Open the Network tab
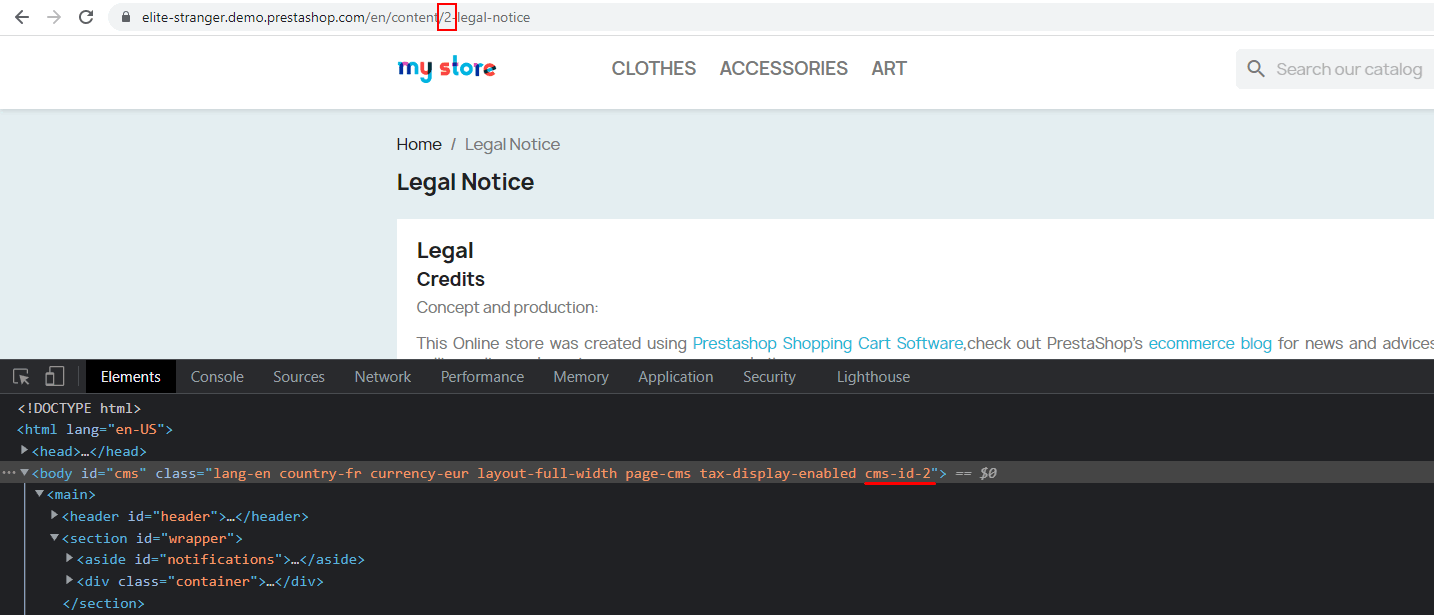 point(383,377)
